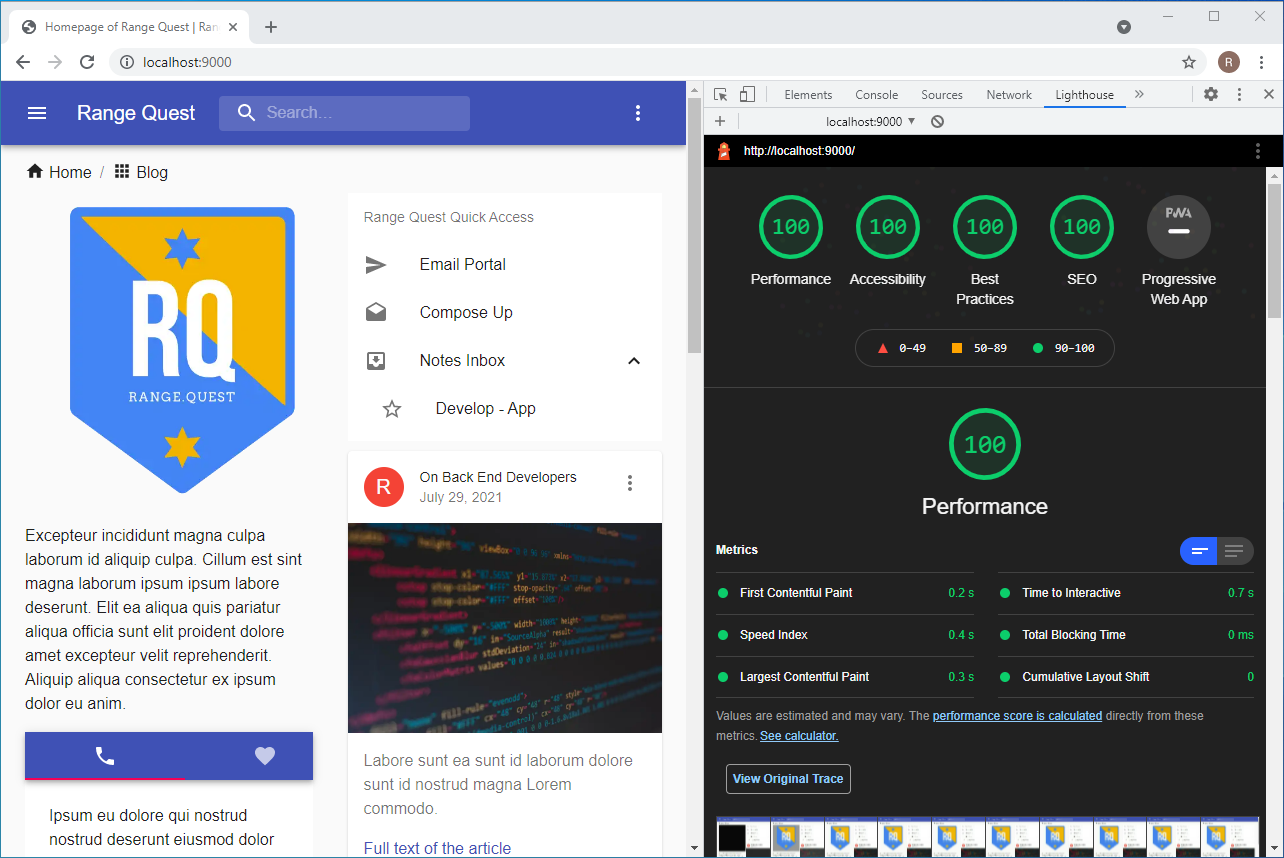Image resolution: width=1284 pixels, height=858 pixels.
Task: Open a new browser tab
Action: [271, 27]
